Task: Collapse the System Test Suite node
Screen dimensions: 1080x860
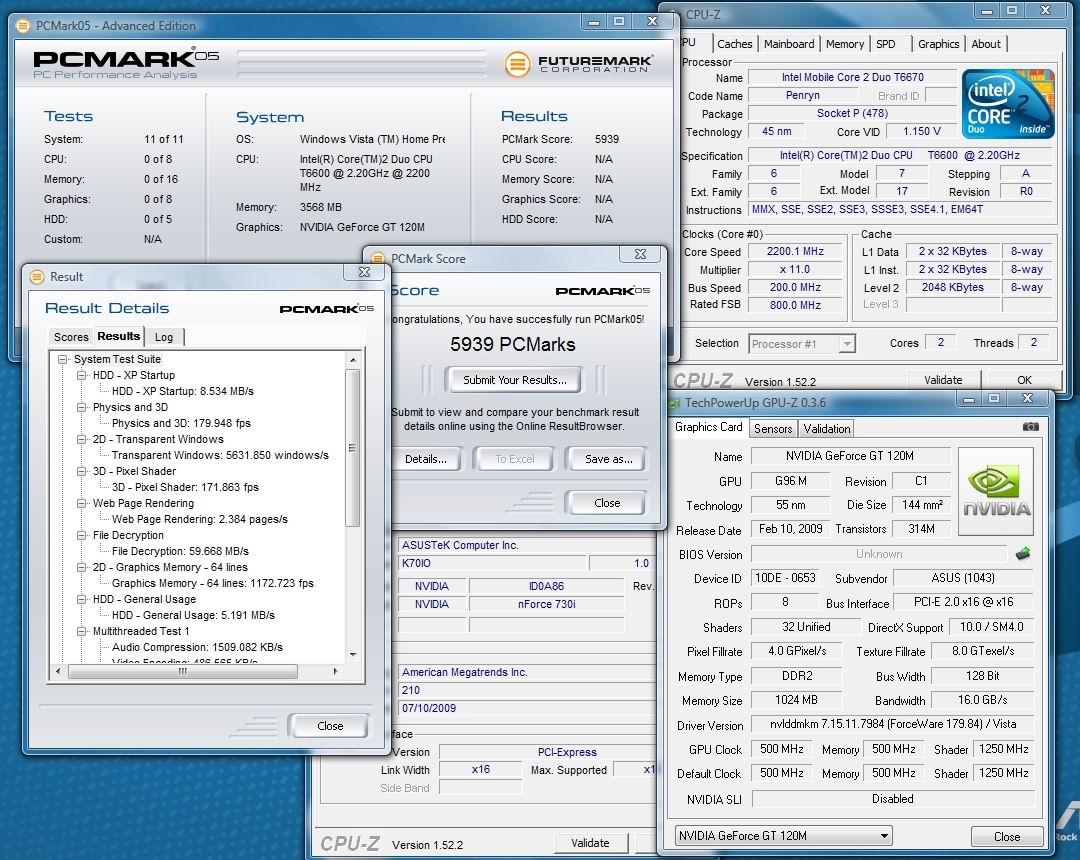Action: [63, 359]
